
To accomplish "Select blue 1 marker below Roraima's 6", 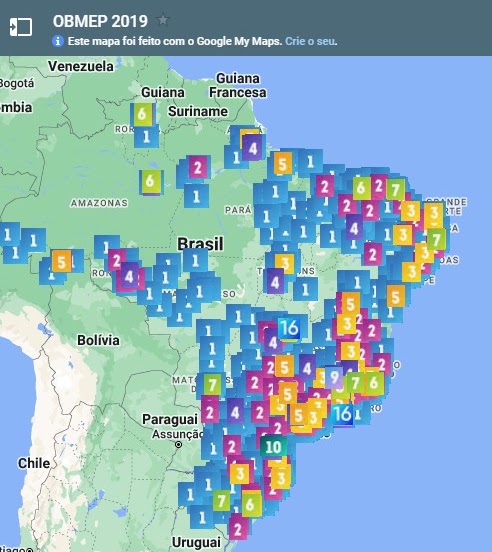I will tap(146, 137).
